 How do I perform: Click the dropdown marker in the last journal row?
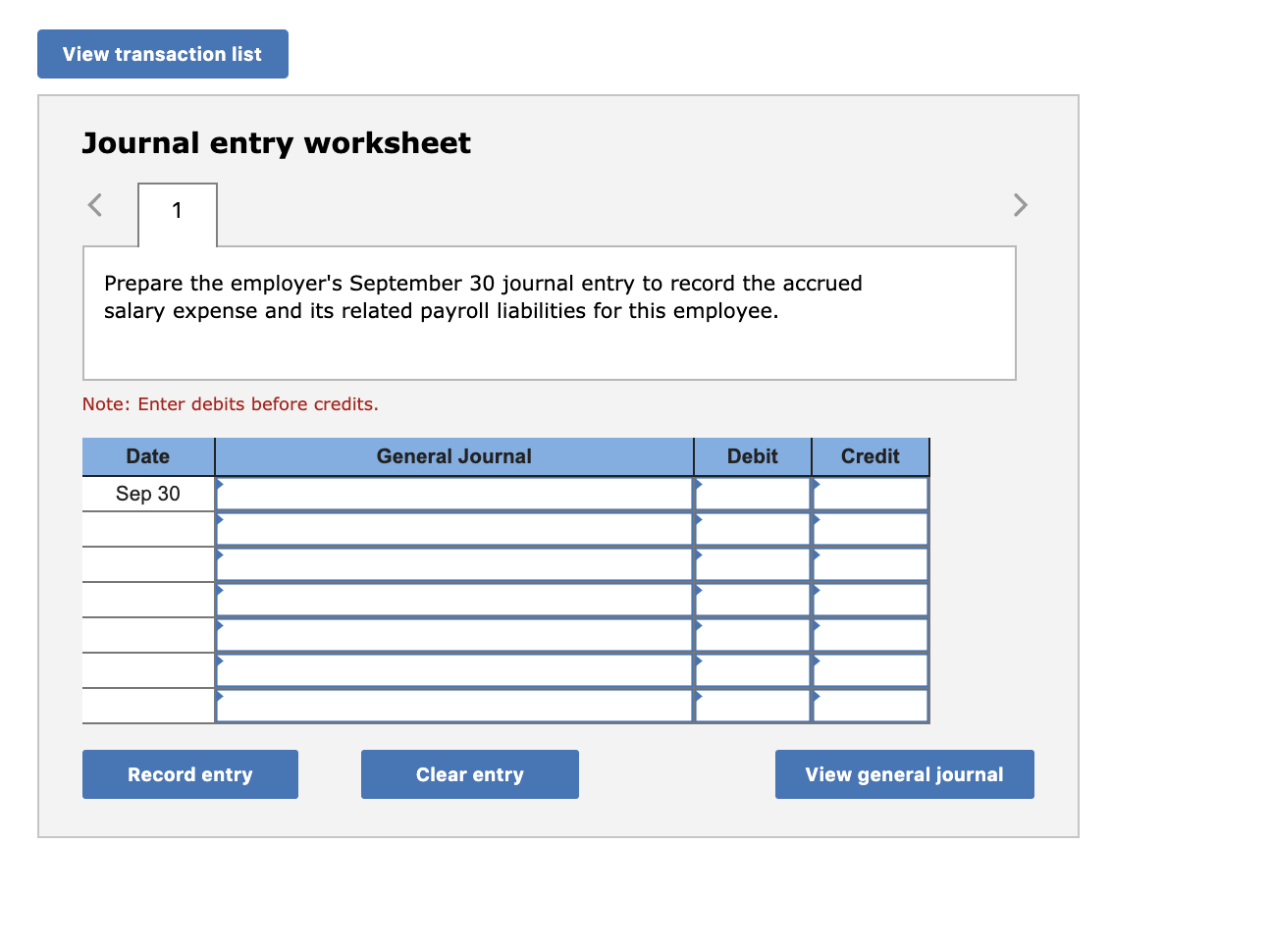pyautogui.click(x=222, y=695)
